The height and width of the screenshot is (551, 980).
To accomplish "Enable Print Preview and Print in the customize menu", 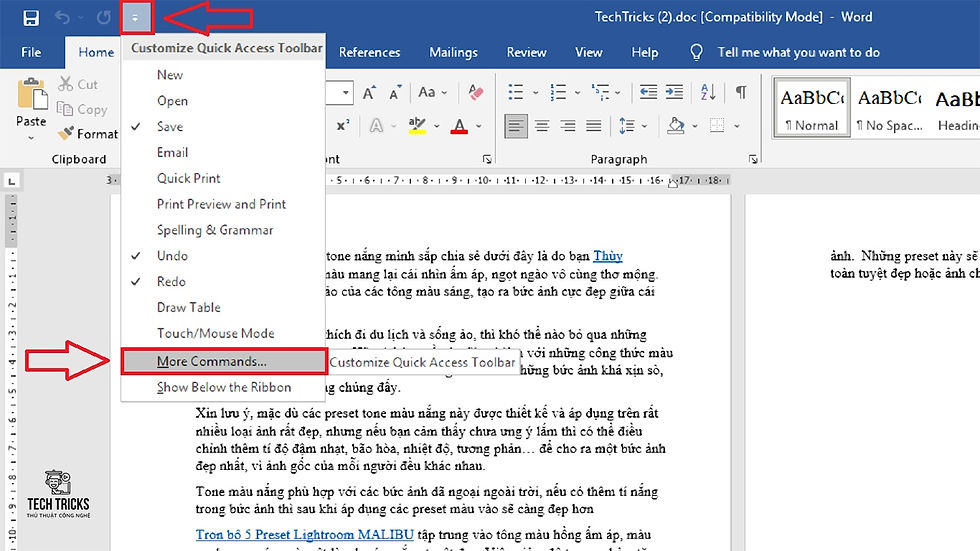I will [x=223, y=204].
